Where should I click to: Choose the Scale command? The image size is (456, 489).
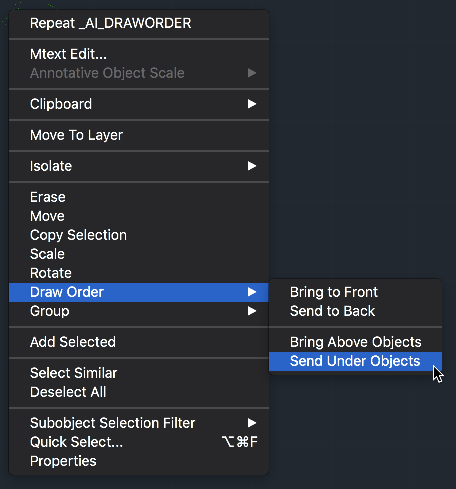click(x=139, y=254)
